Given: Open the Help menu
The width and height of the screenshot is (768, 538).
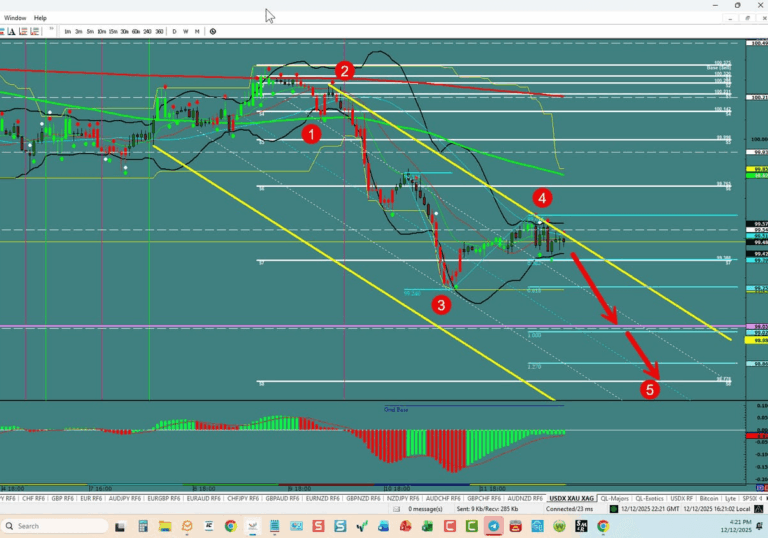Looking at the screenshot, I should tap(40, 18).
